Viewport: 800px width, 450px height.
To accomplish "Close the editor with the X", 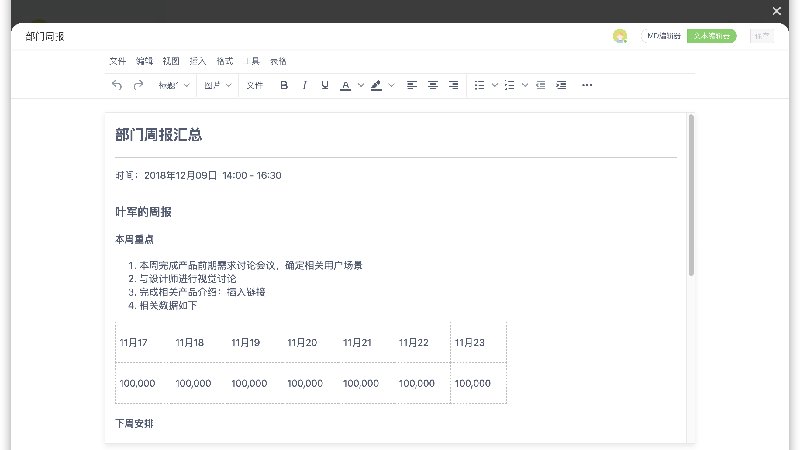I will coord(777,11).
